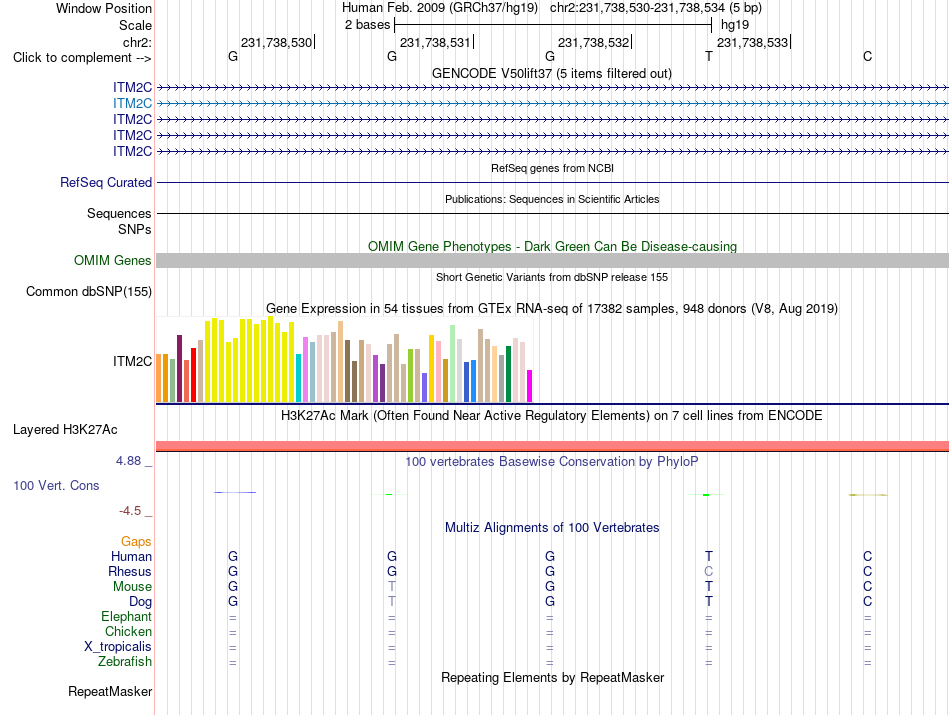950x715 pixels.
Task: Click position marker 231,738,532
Action: pos(594,42)
